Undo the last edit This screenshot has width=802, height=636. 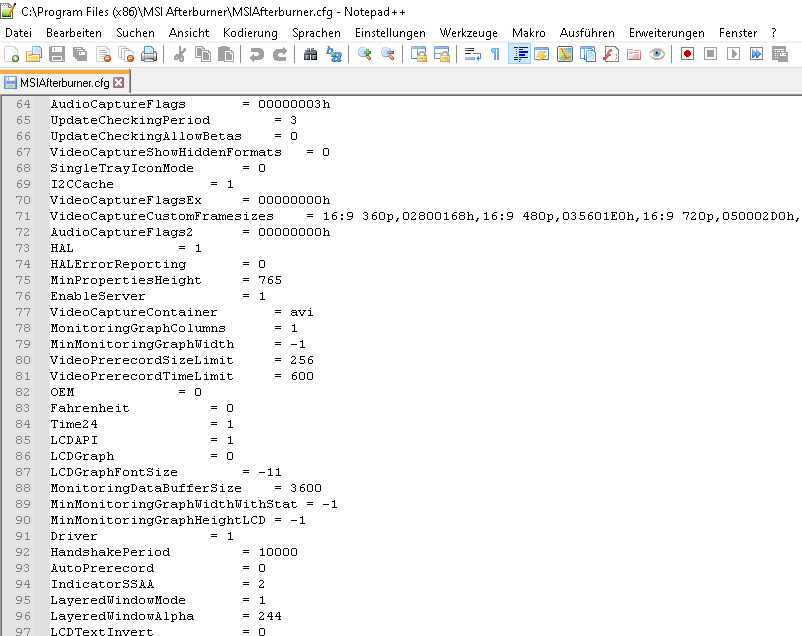pos(256,54)
